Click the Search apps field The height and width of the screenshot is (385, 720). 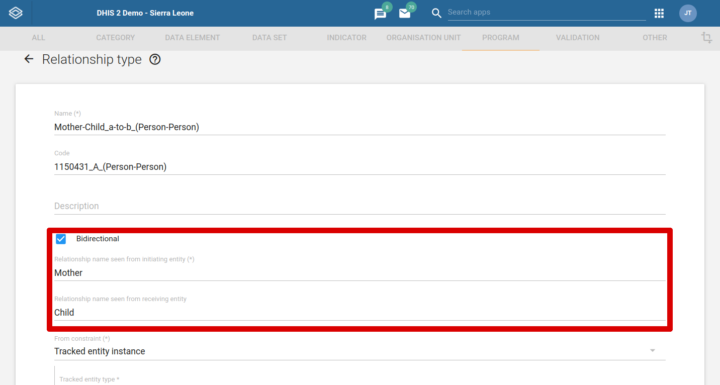click(x=546, y=12)
